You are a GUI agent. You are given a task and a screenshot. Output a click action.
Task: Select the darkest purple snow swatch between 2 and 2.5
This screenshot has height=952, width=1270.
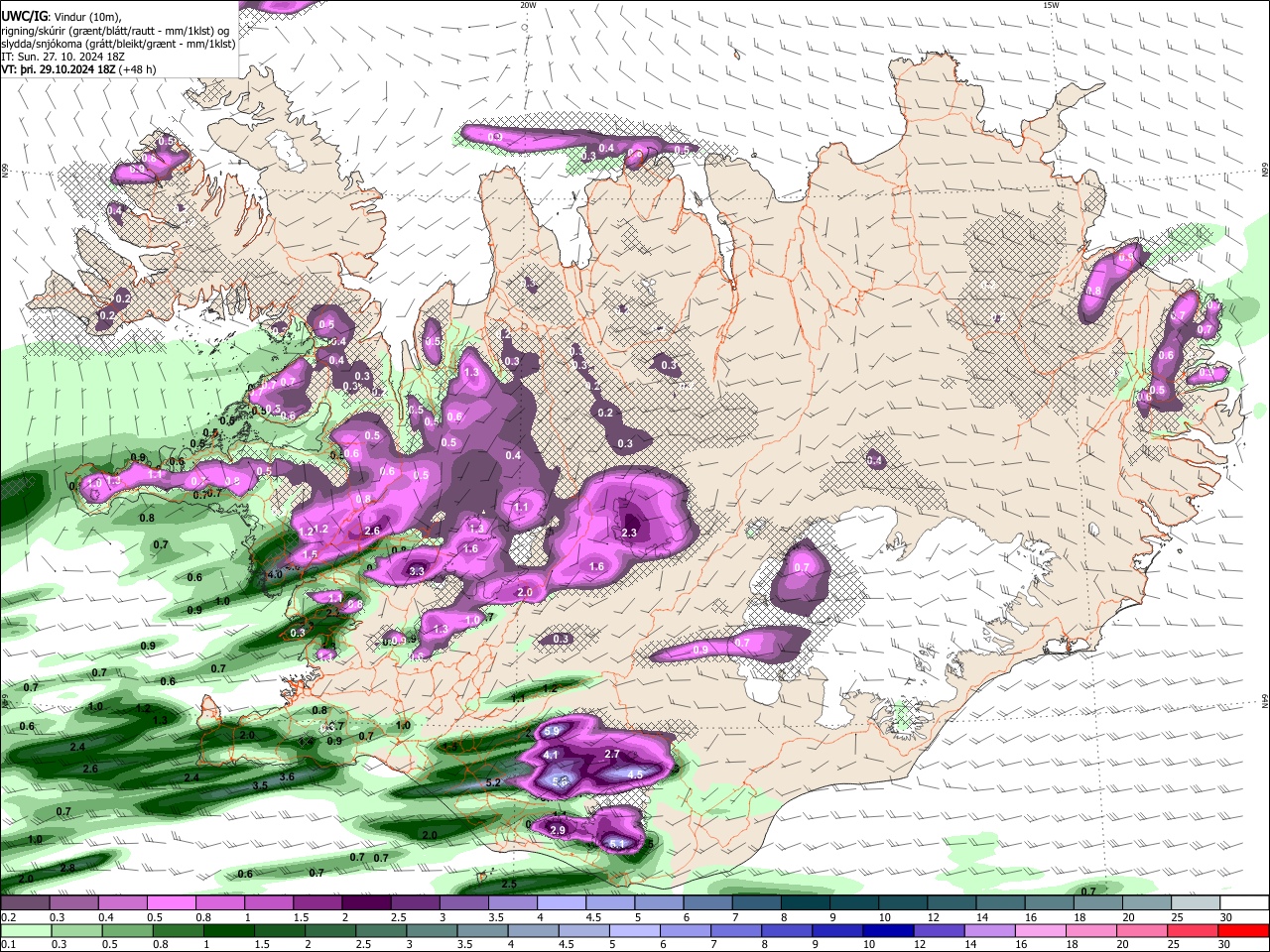[x=366, y=903]
